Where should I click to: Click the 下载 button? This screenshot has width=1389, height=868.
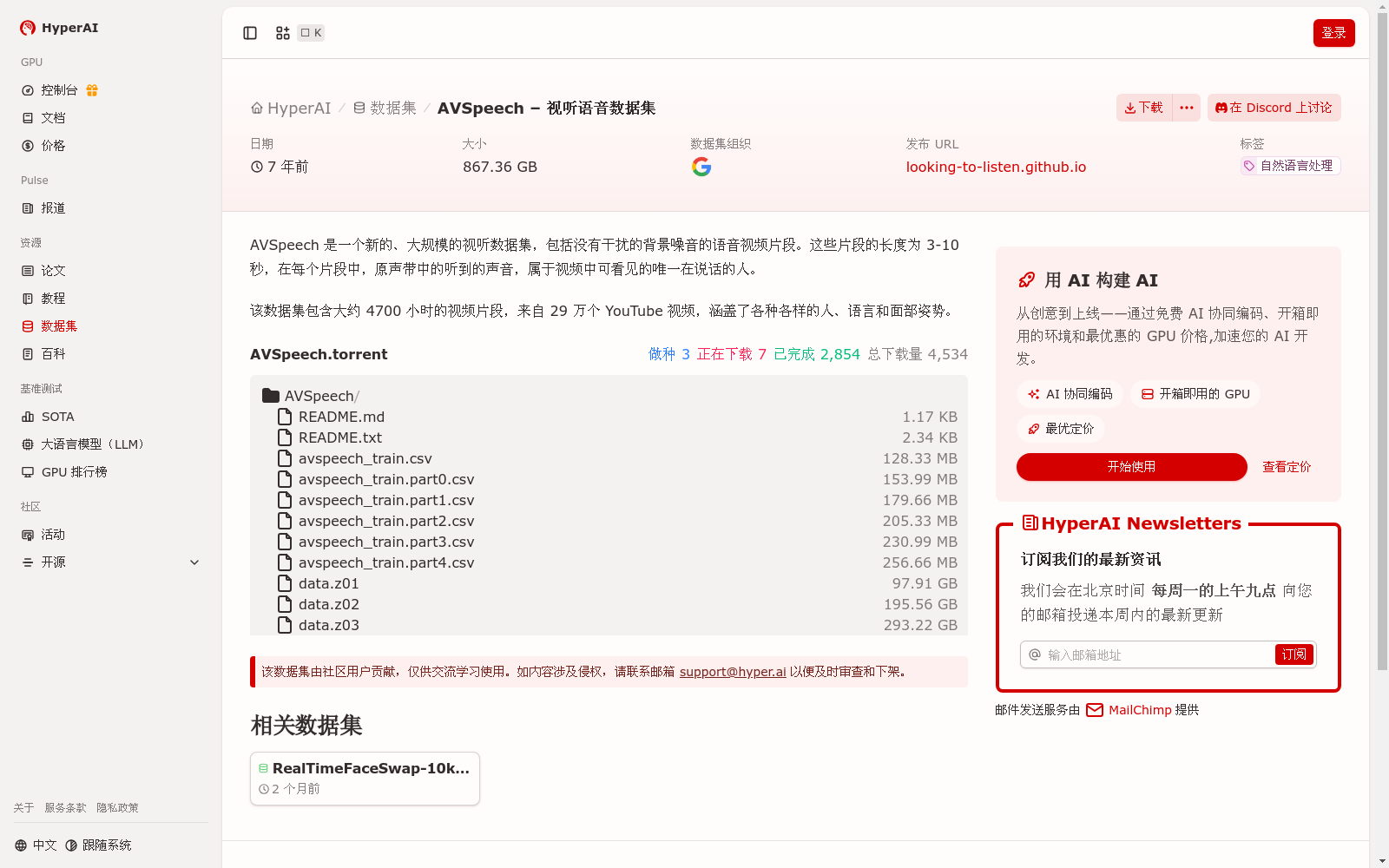click(1143, 108)
